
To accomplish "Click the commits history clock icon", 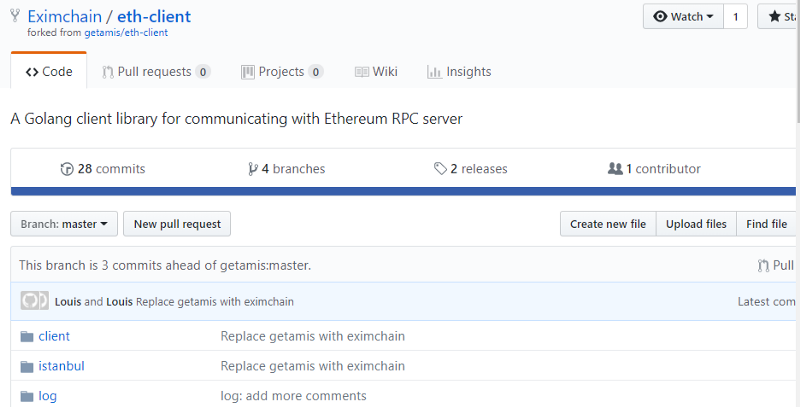I will point(67,169).
